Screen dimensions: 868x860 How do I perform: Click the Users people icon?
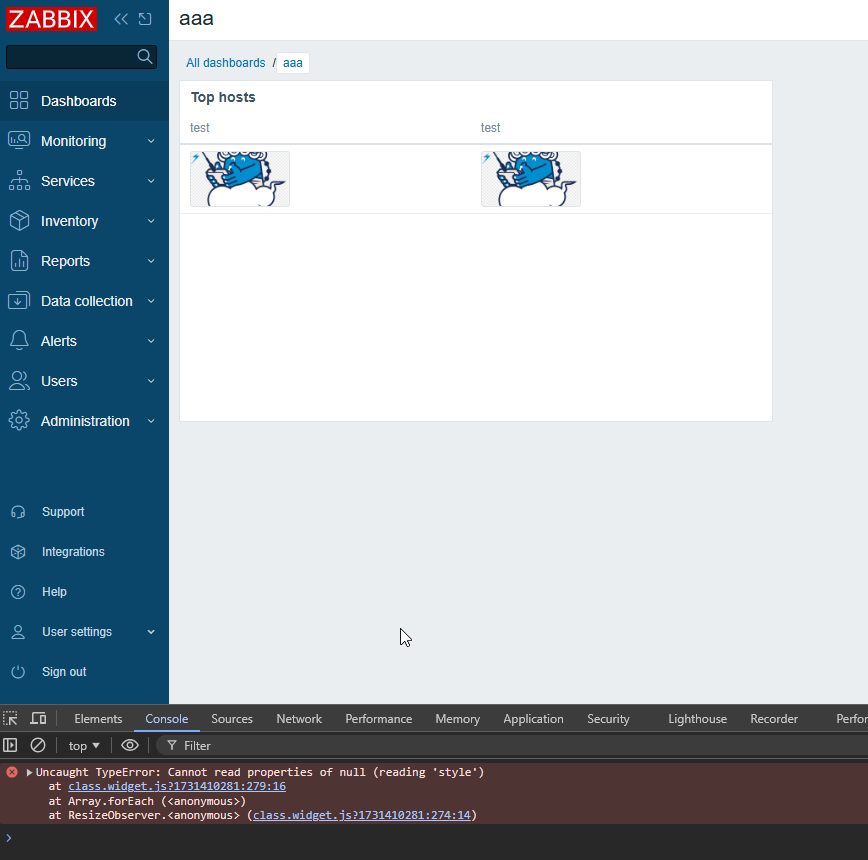tap(19, 381)
